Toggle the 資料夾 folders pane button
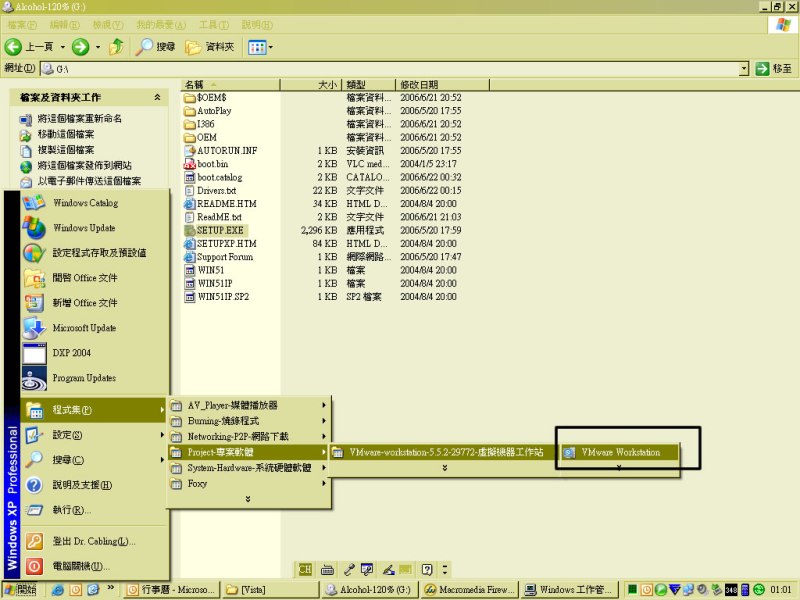 point(210,47)
